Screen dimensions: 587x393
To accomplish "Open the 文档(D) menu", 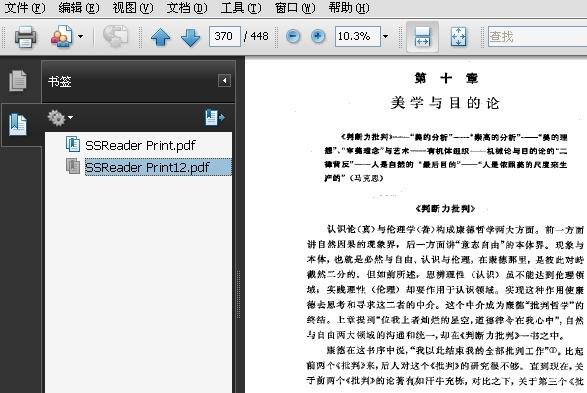I will (186, 7).
